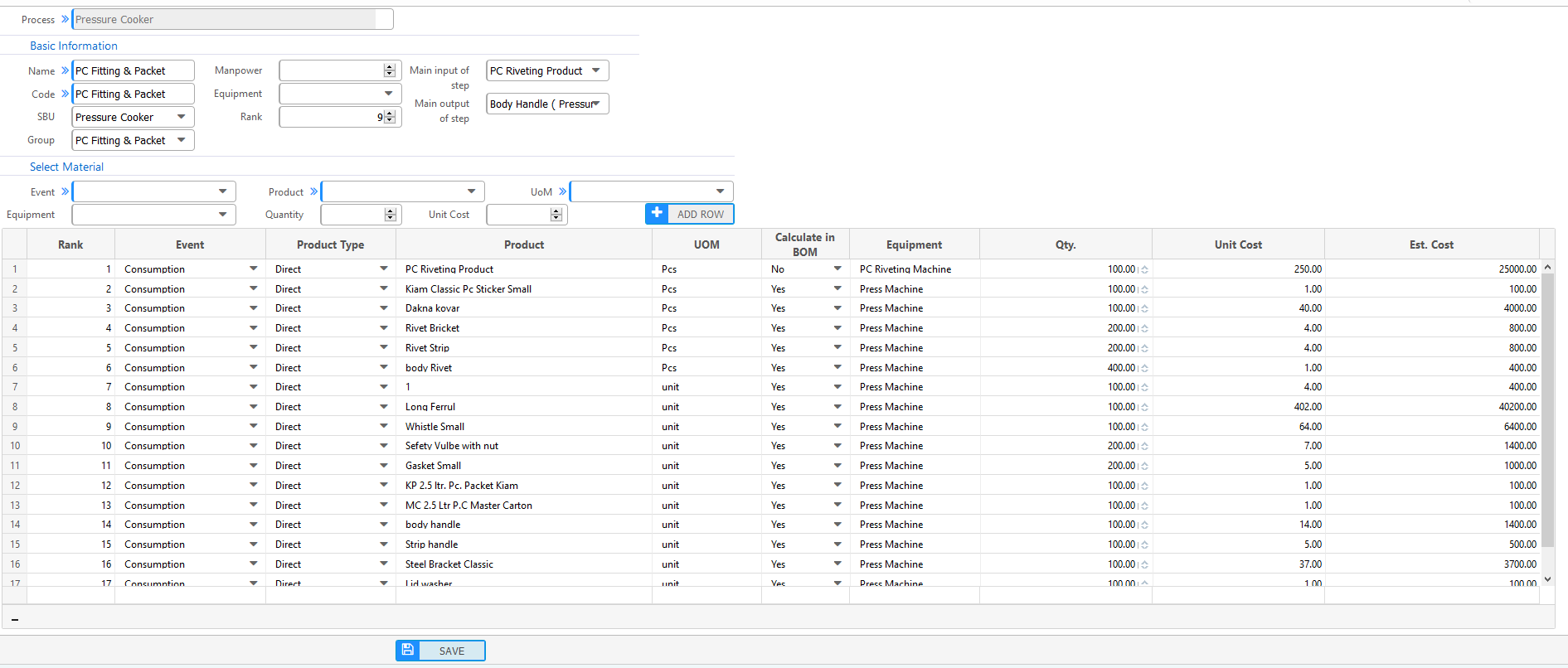Click the required arrows icon beside Event
1568x668 pixels.
click(x=66, y=191)
